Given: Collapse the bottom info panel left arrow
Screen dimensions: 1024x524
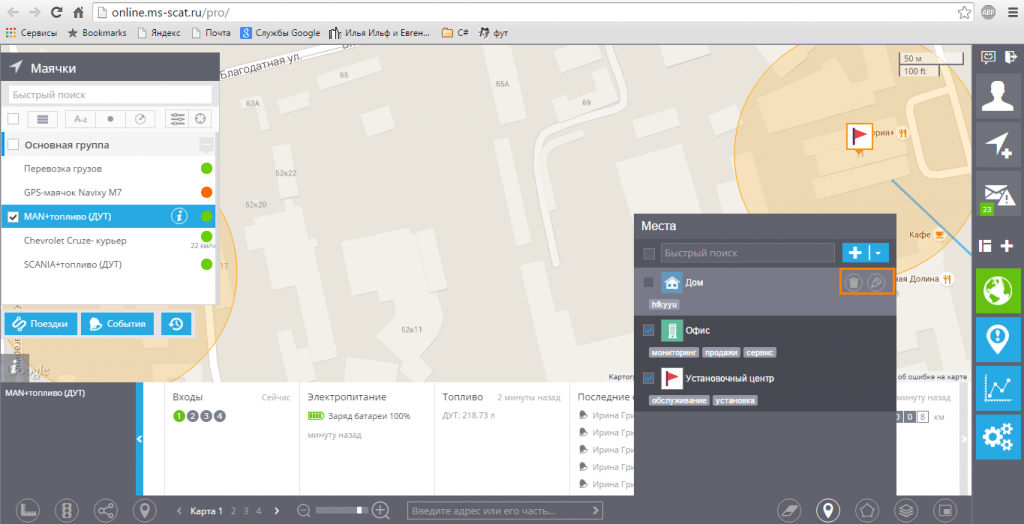Looking at the screenshot, I should (139, 439).
